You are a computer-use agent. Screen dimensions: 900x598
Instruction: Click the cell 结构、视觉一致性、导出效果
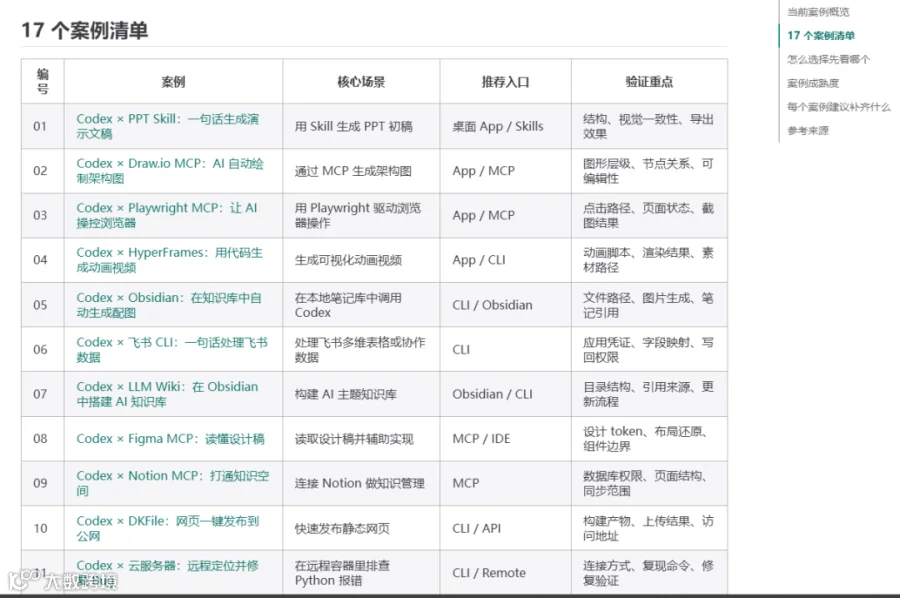coord(649,126)
